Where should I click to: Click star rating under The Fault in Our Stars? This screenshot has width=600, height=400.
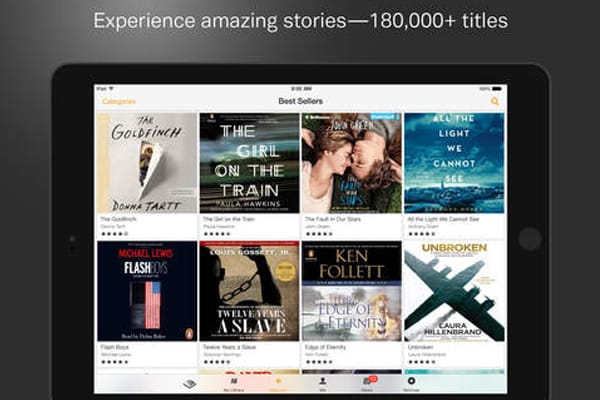point(319,234)
